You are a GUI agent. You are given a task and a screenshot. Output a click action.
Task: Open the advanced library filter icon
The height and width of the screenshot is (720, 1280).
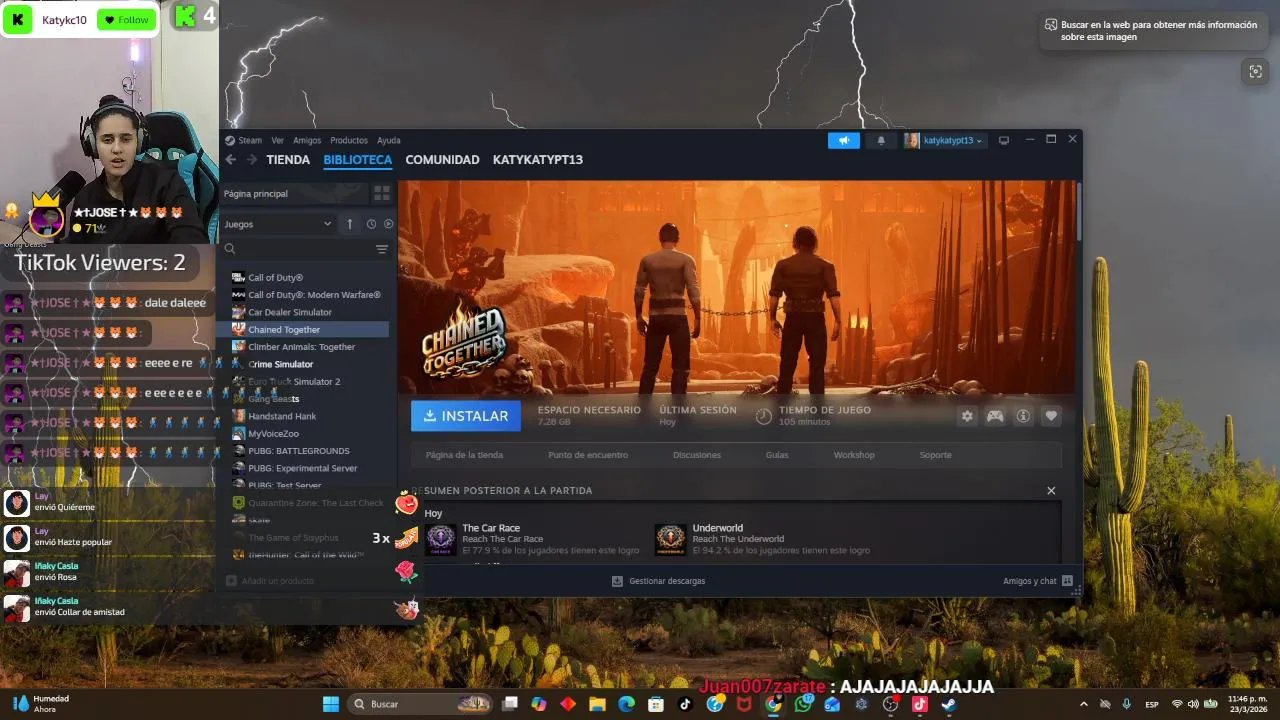[x=381, y=249]
